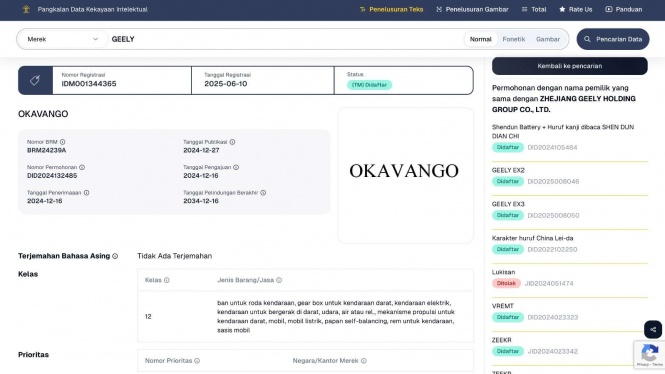Click ZHEJIANG GEELY HOLDING GROUP owner name
The image size is (665, 374).
pyautogui.click(x=564, y=104)
